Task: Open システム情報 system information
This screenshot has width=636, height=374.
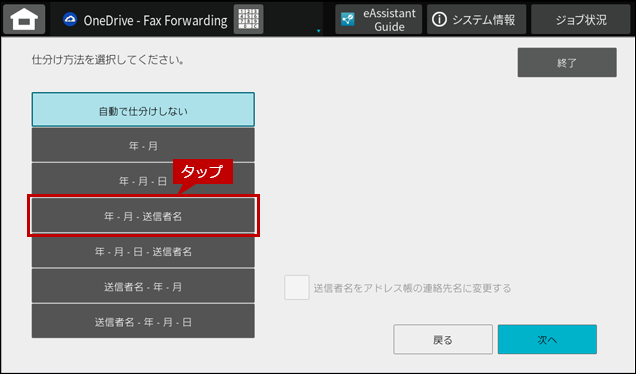Action: 476,19
